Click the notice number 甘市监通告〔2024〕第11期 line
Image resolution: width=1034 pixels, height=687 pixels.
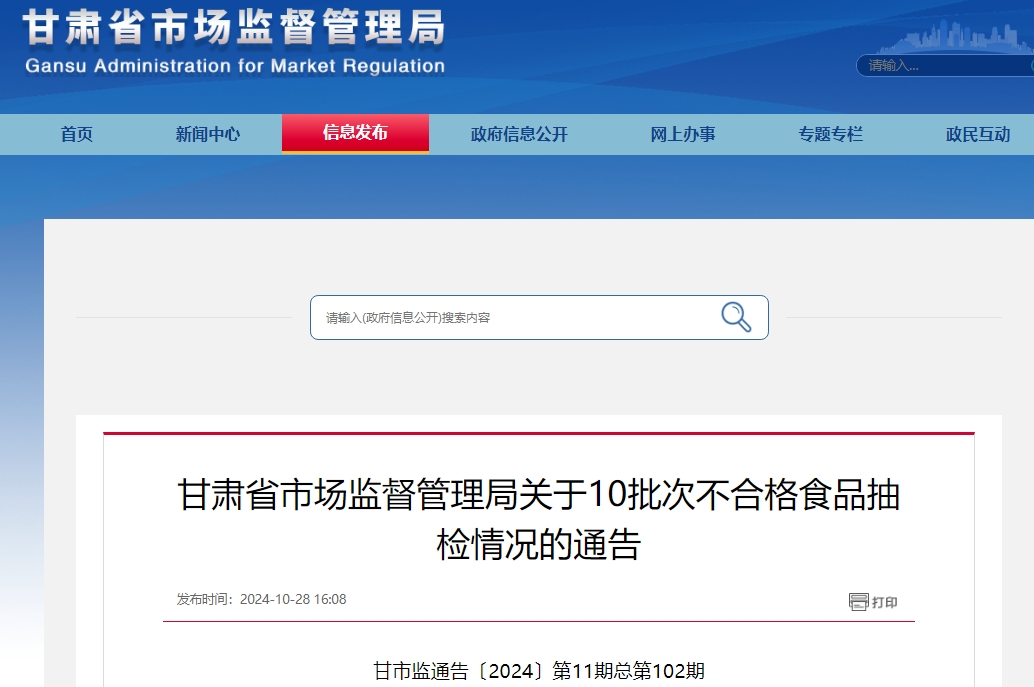(539, 670)
